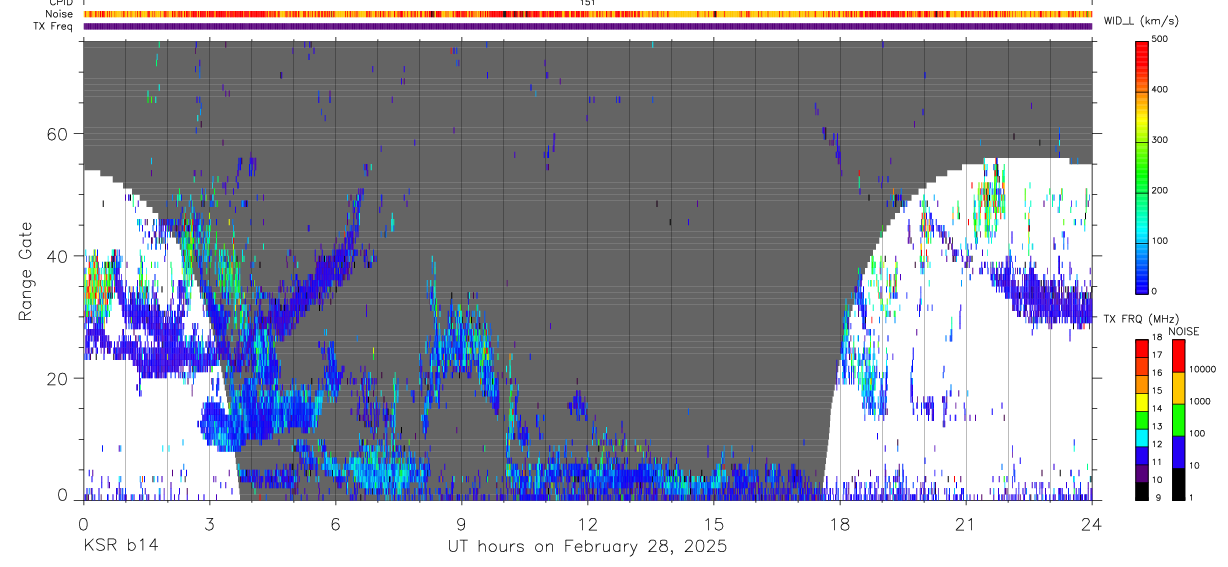Click the 'Range Gate' y-axis title
Screen dimensions: 1228x567
click(26, 270)
